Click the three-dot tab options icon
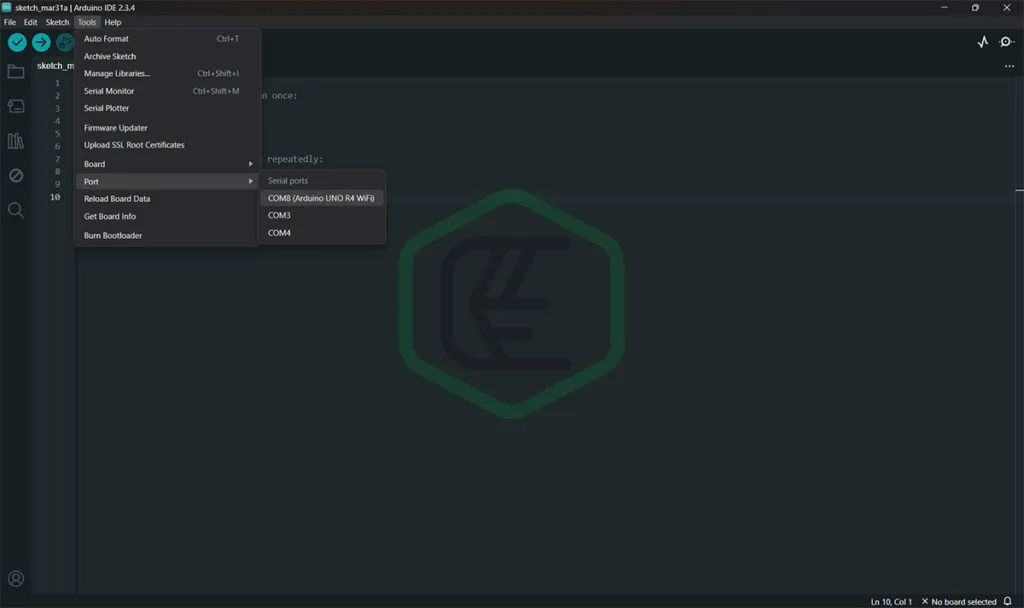 point(1009,66)
